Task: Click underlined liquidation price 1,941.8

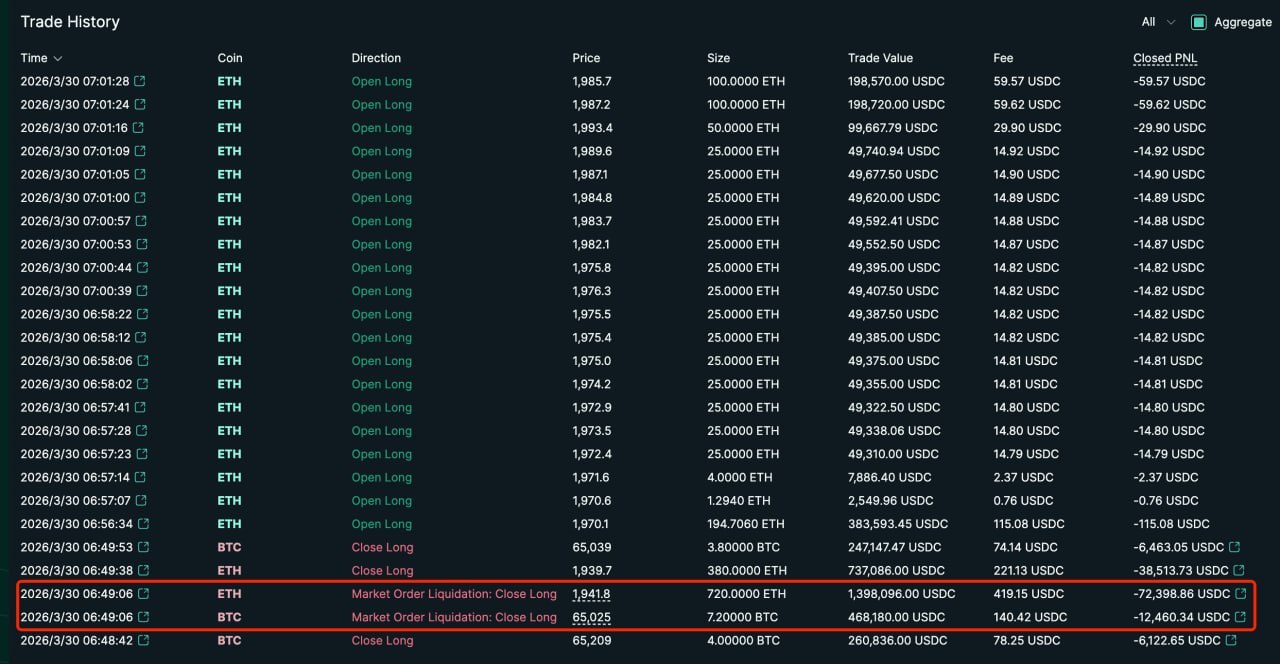Action: [591, 594]
